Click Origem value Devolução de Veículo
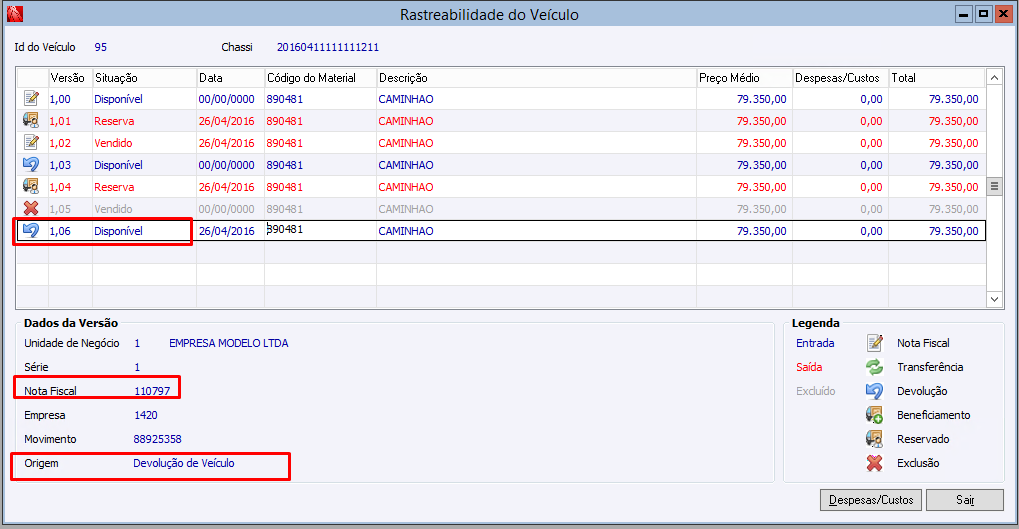The height and width of the screenshot is (529, 1019). 184,463
